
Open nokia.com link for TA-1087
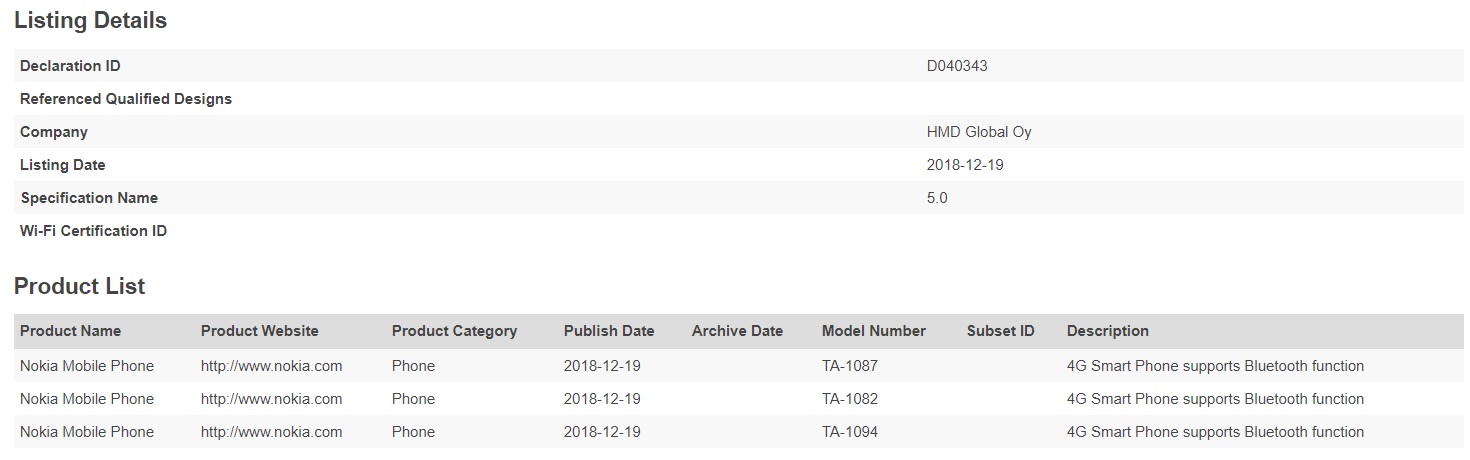tap(271, 366)
